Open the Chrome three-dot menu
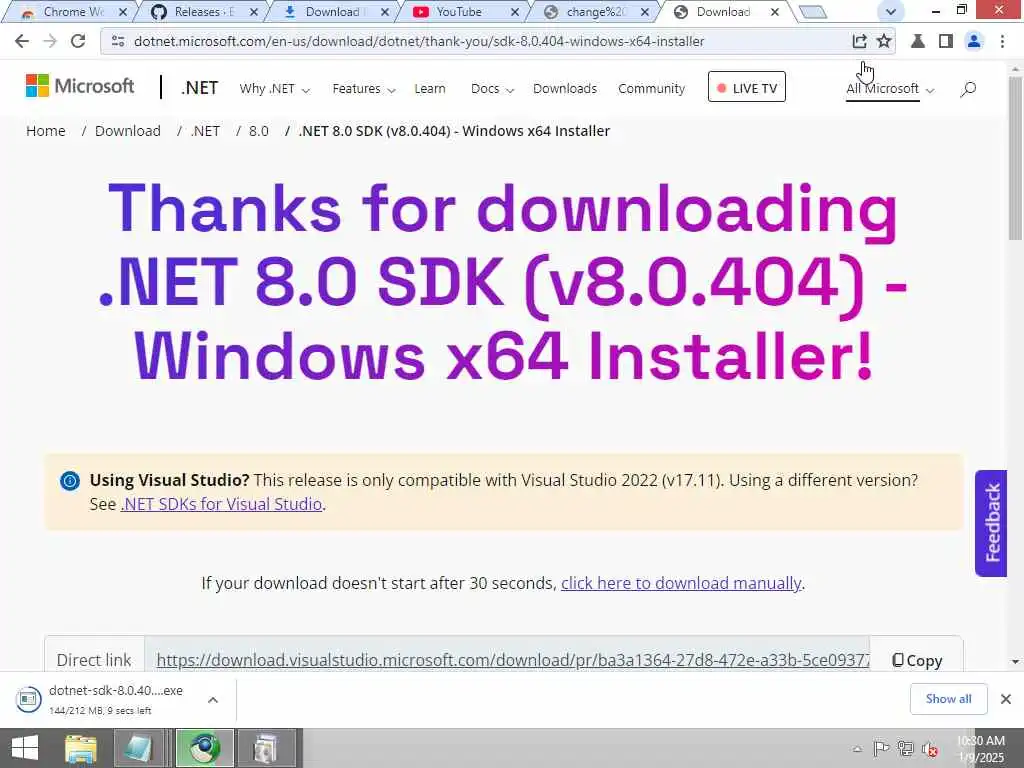 1002,41
